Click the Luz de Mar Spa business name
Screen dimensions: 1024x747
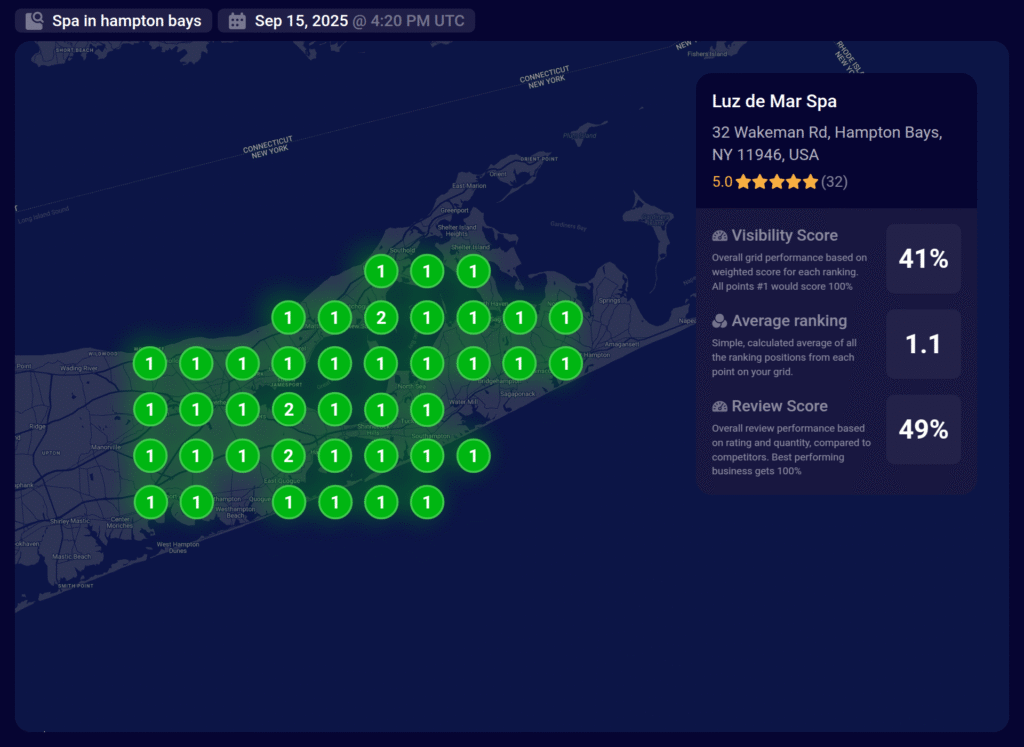coord(774,101)
